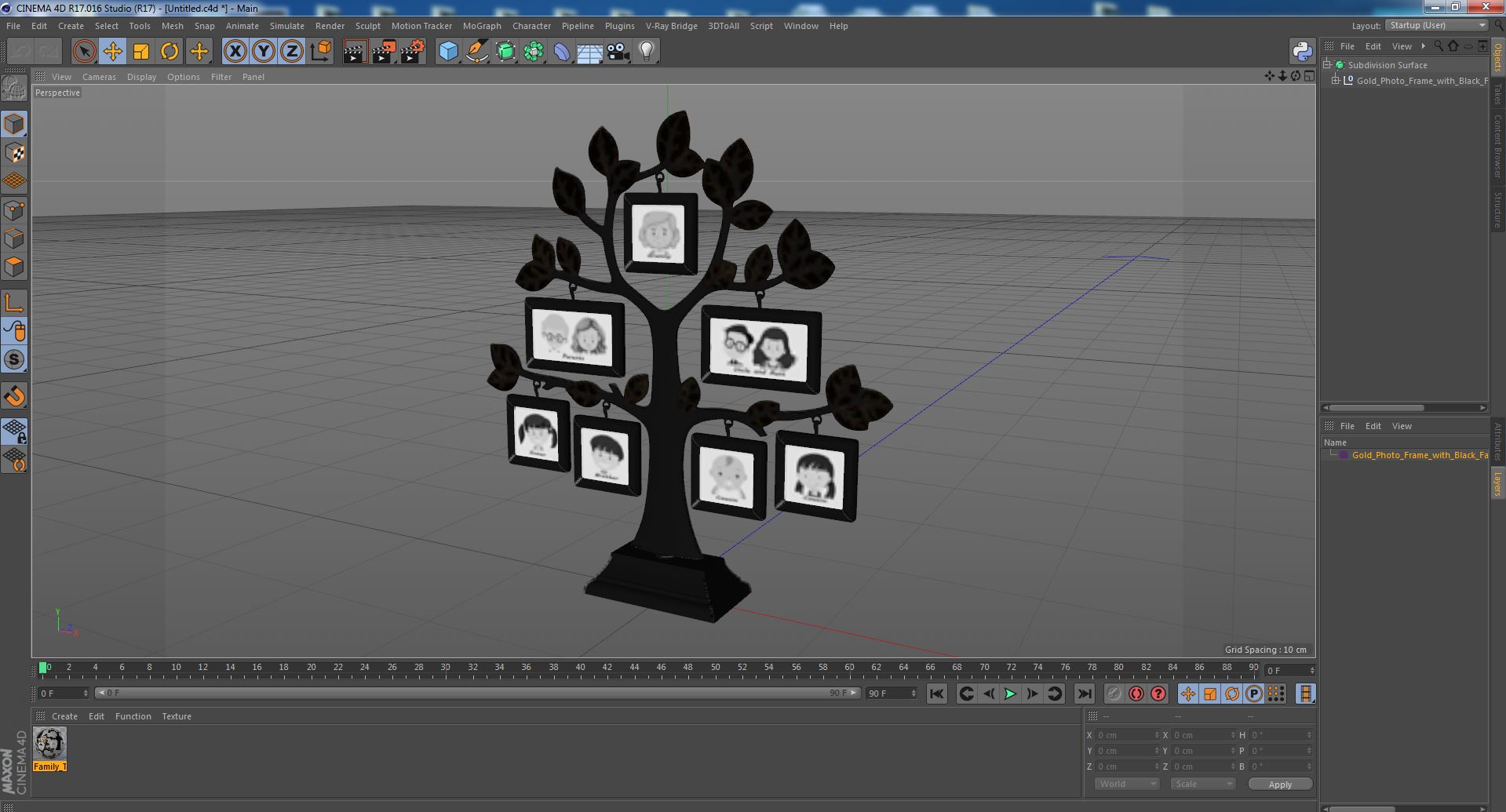
Task: Open the World coordinate dropdown
Action: tap(1126, 784)
